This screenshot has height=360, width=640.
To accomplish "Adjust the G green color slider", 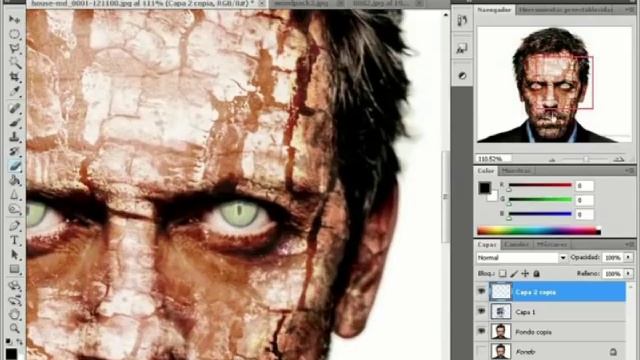I will point(540,200).
